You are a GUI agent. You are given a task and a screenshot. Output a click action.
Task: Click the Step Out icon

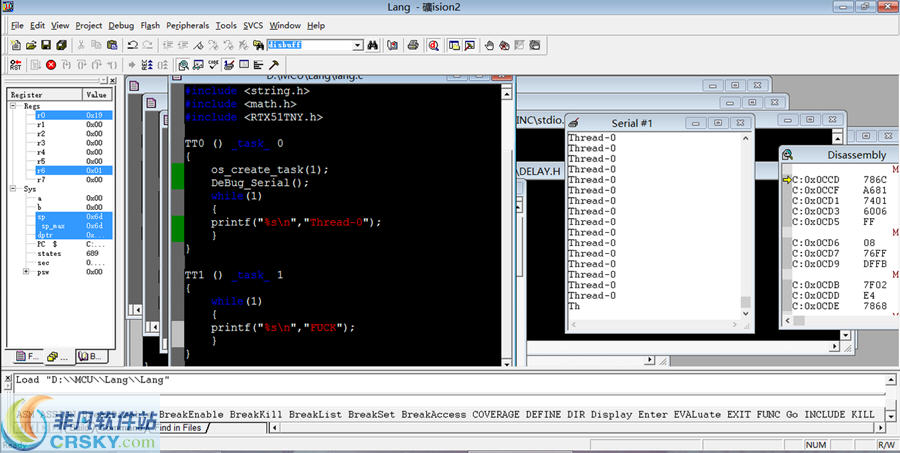[x=96, y=65]
